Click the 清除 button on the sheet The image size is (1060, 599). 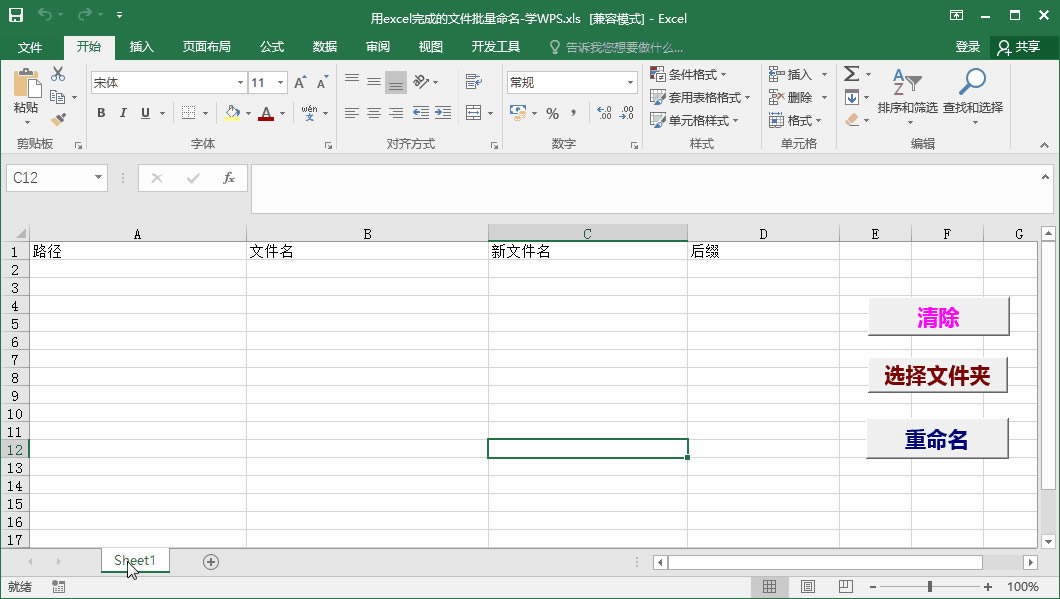tap(937, 316)
